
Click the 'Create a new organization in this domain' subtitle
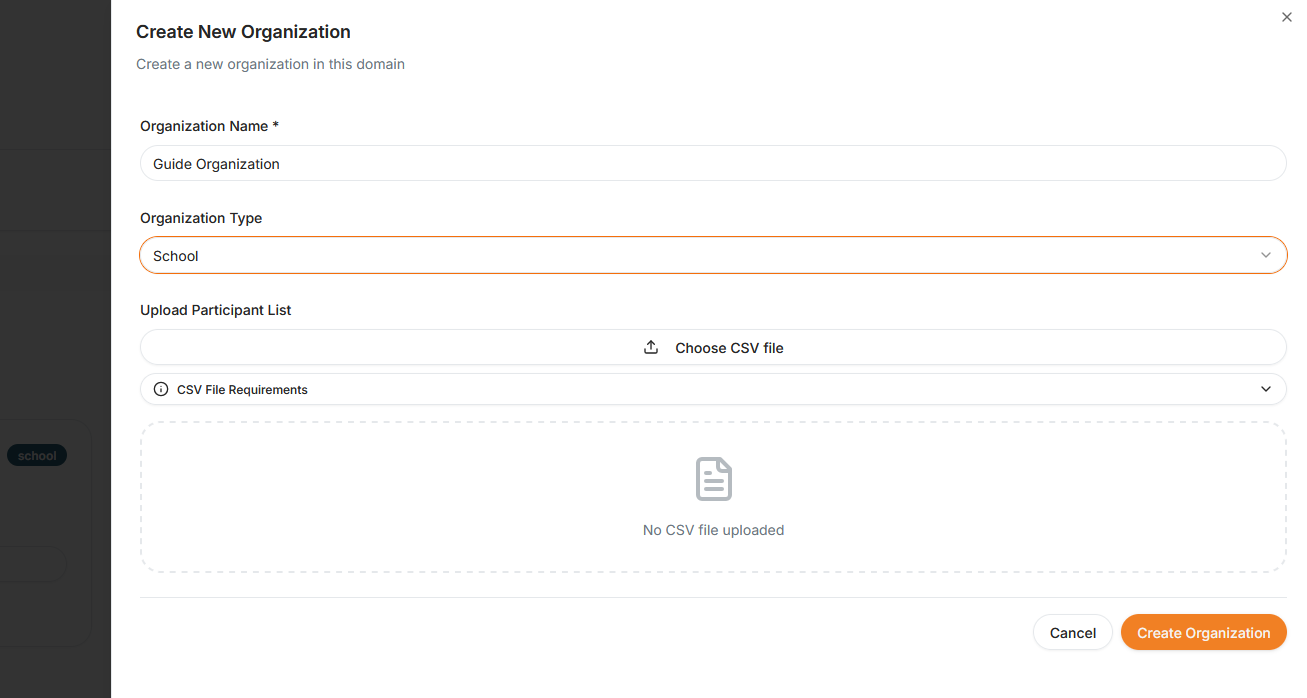270,64
